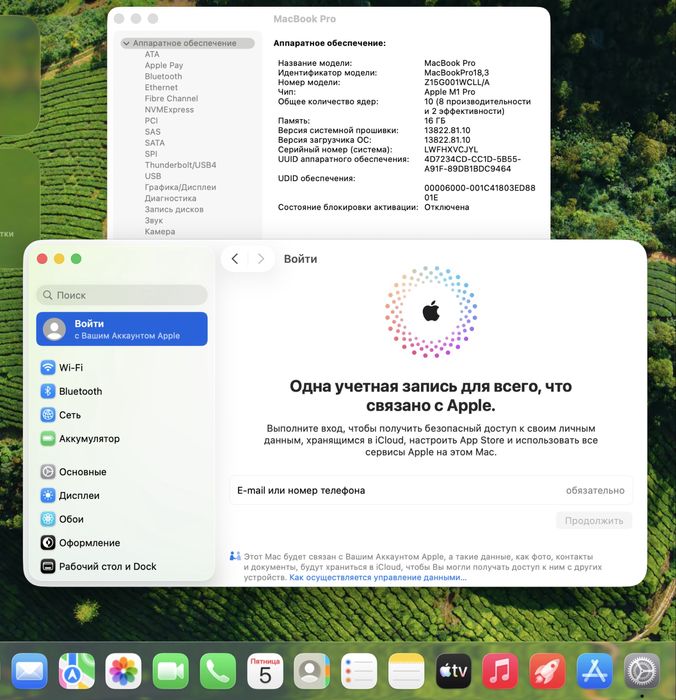Click serial number LWFHXVCJYL value
Viewport: 676px width, 700px height.
451,150
